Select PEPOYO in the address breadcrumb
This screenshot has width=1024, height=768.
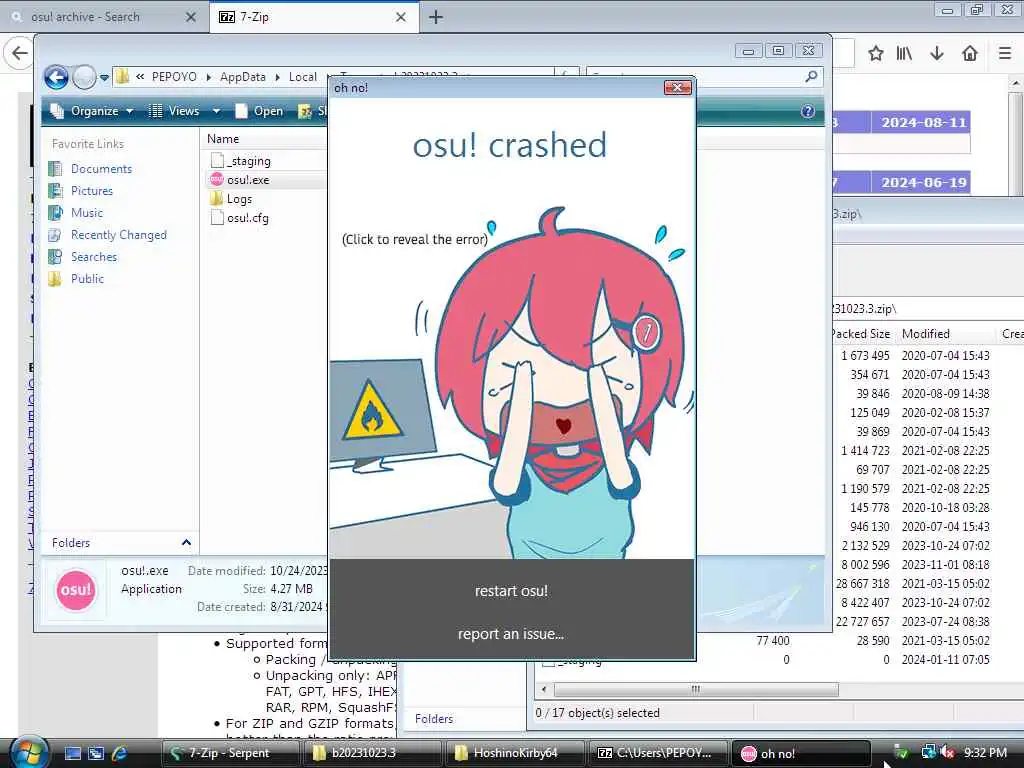[x=174, y=77]
